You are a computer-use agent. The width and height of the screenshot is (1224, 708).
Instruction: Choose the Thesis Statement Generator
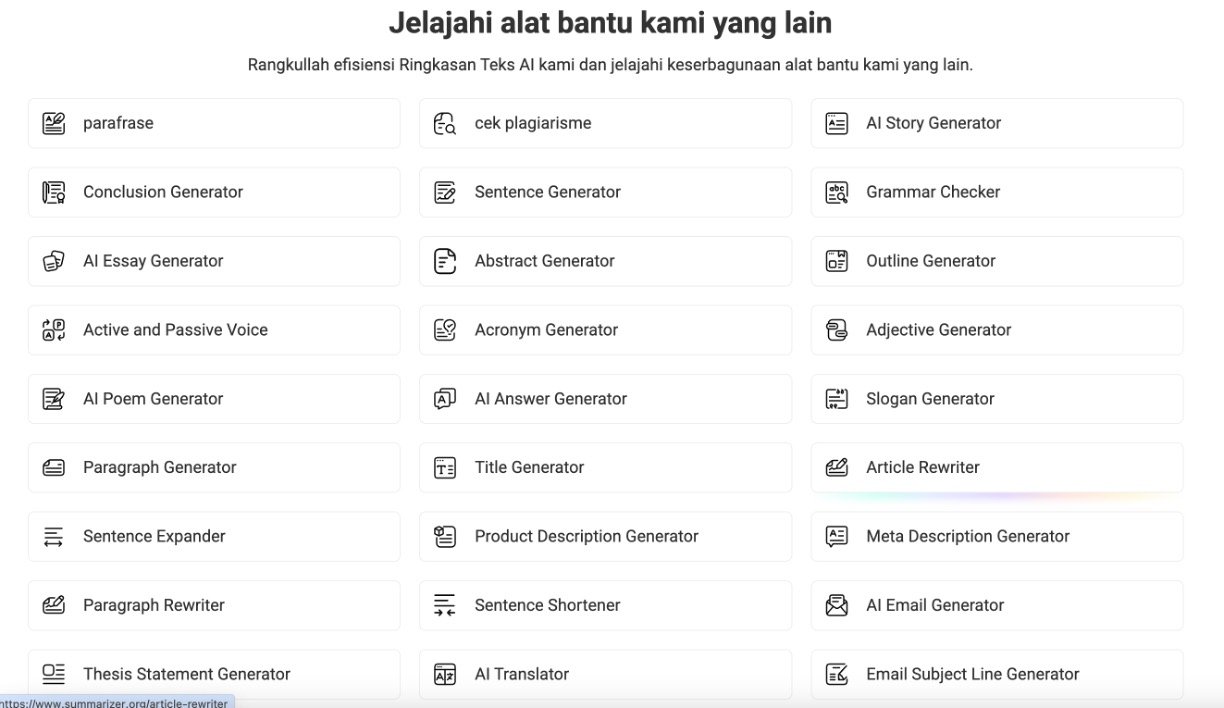[186, 674]
